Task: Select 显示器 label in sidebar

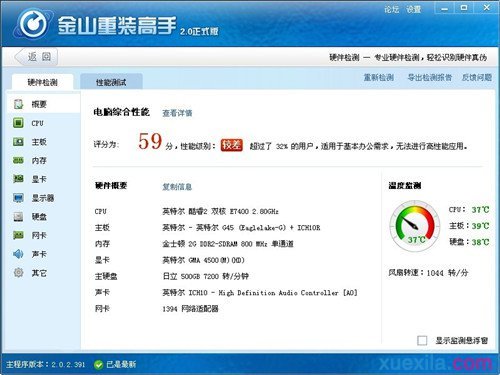Action: (x=43, y=198)
